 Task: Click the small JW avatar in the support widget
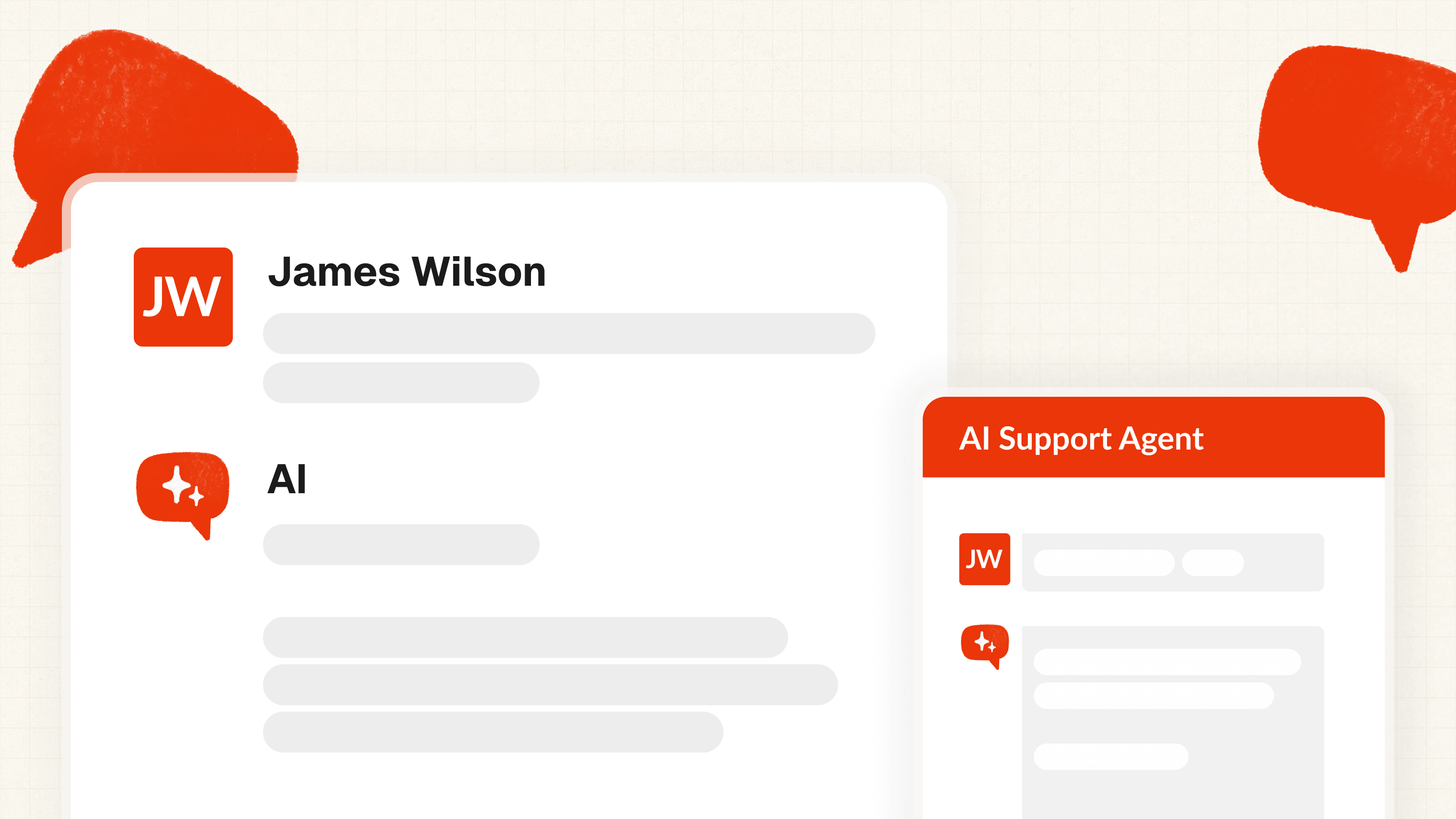point(984,559)
